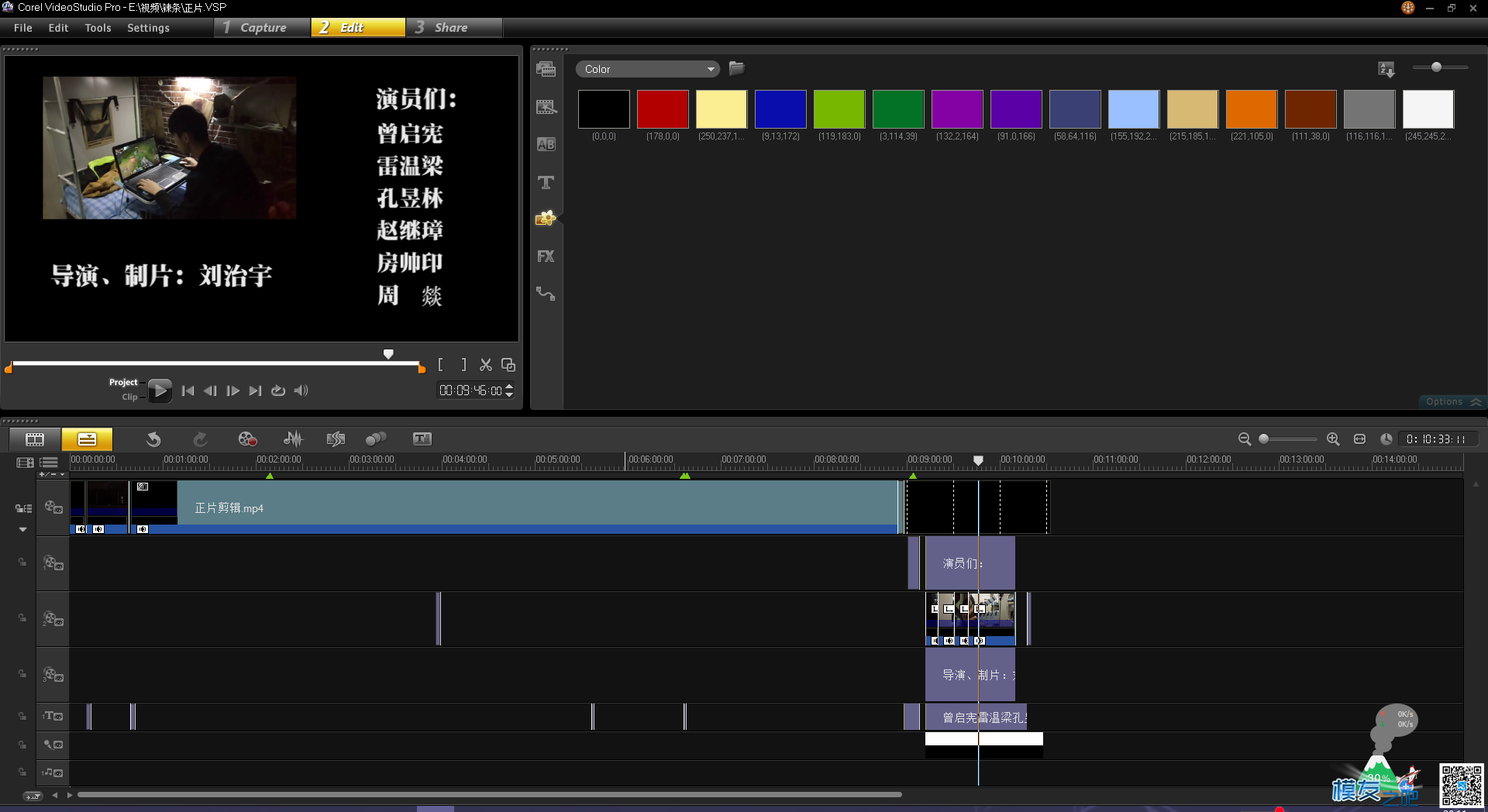The width and height of the screenshot is (1488, 812).
Task: Open the FX filter library
Action: pos(546,256)
